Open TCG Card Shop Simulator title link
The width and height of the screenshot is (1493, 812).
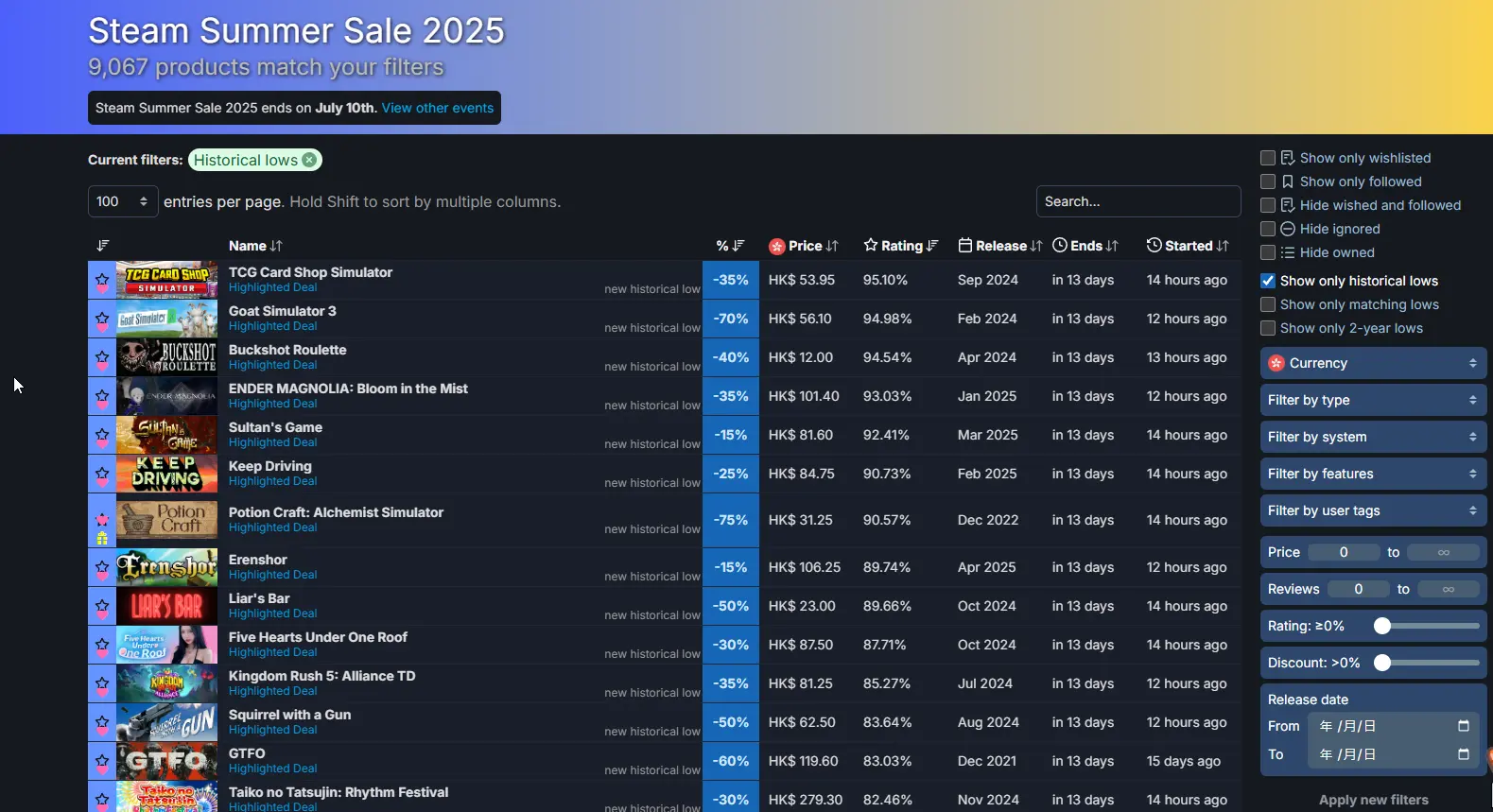click(310, 272)
